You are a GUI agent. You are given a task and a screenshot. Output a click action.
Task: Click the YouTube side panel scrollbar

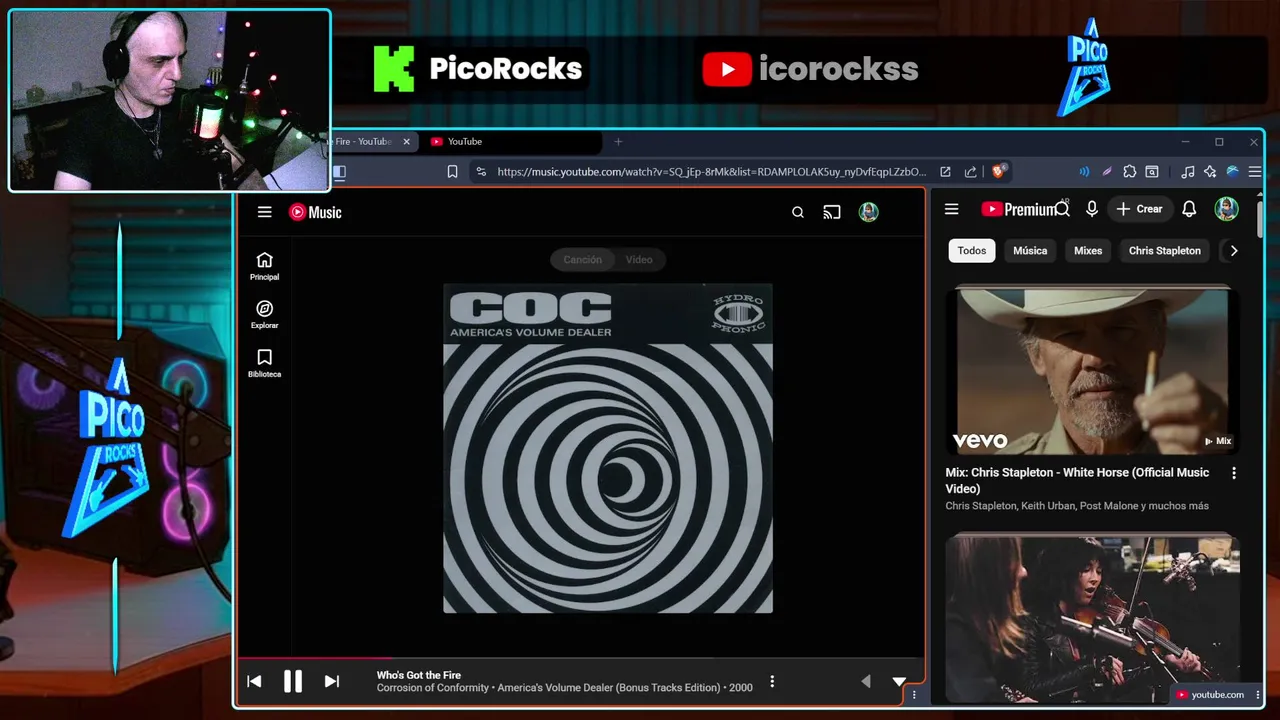1261,220
